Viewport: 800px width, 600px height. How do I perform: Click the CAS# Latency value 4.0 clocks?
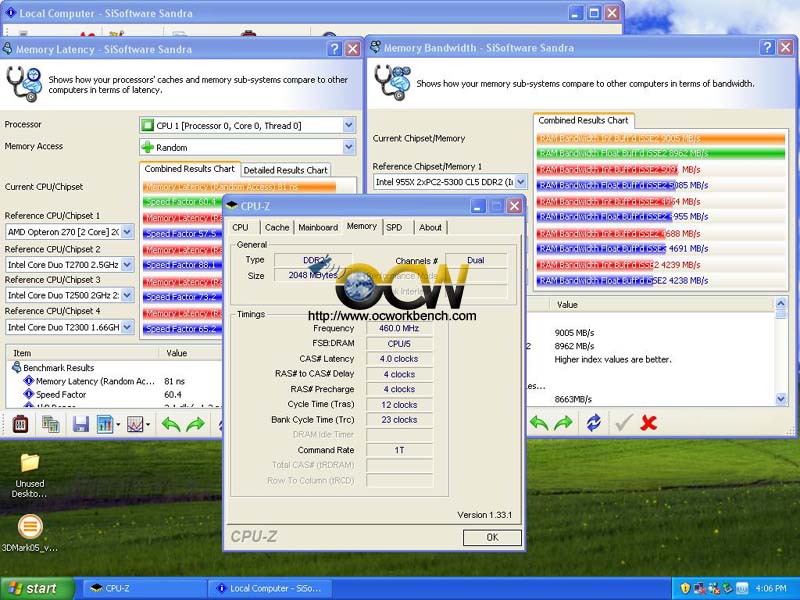click(x=399, y=359)
